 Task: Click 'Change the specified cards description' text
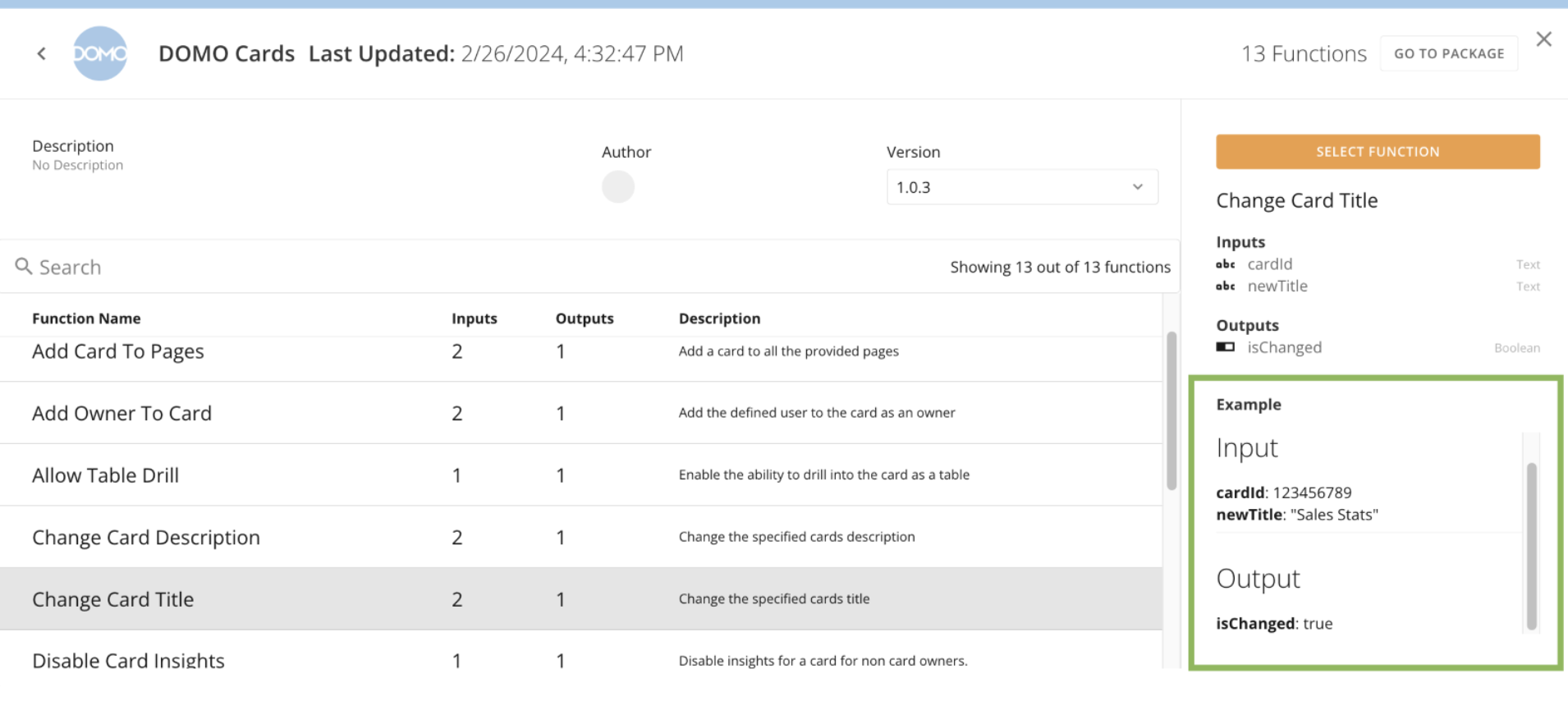(x=797, y=537)
